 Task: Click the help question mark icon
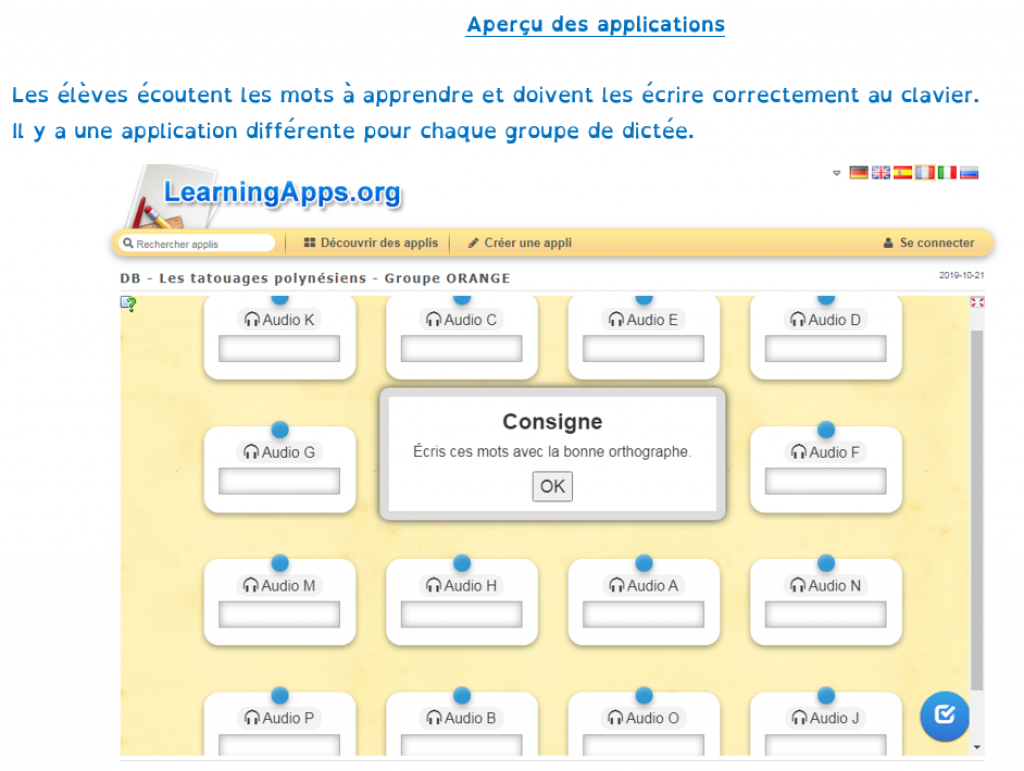click(129, 304)
